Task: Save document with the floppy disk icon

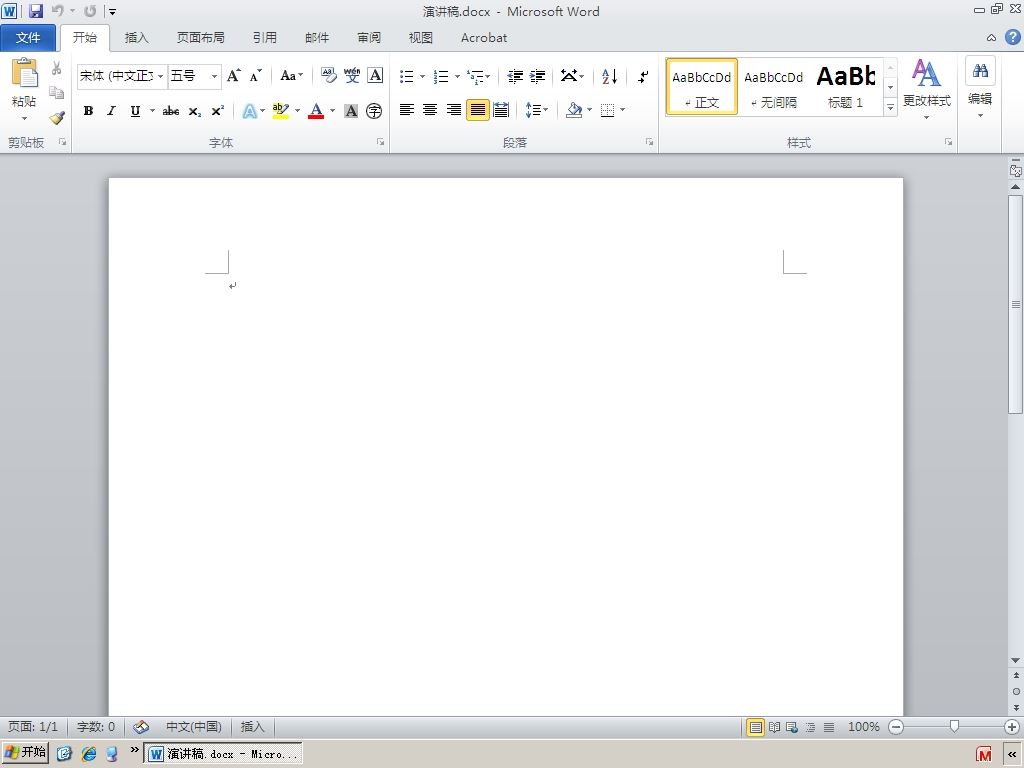Action: [35, 11]
